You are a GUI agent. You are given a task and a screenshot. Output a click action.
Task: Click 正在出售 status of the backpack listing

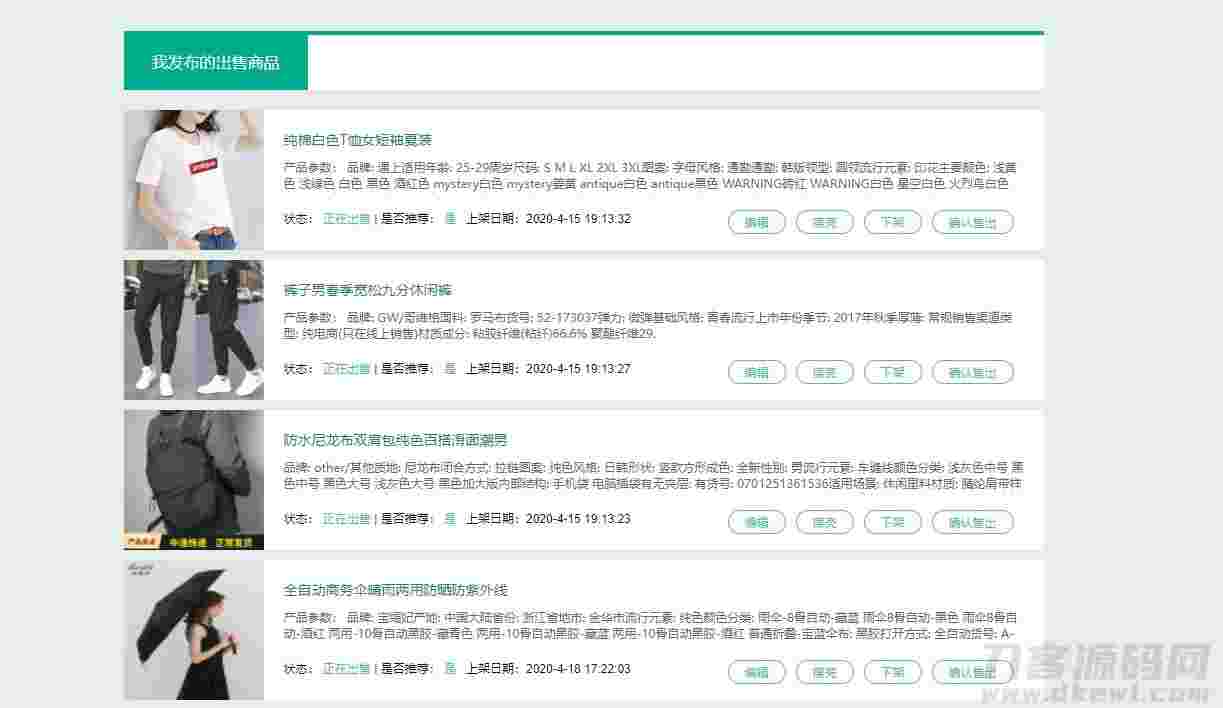pyautogui.click(x=346, y=519)
